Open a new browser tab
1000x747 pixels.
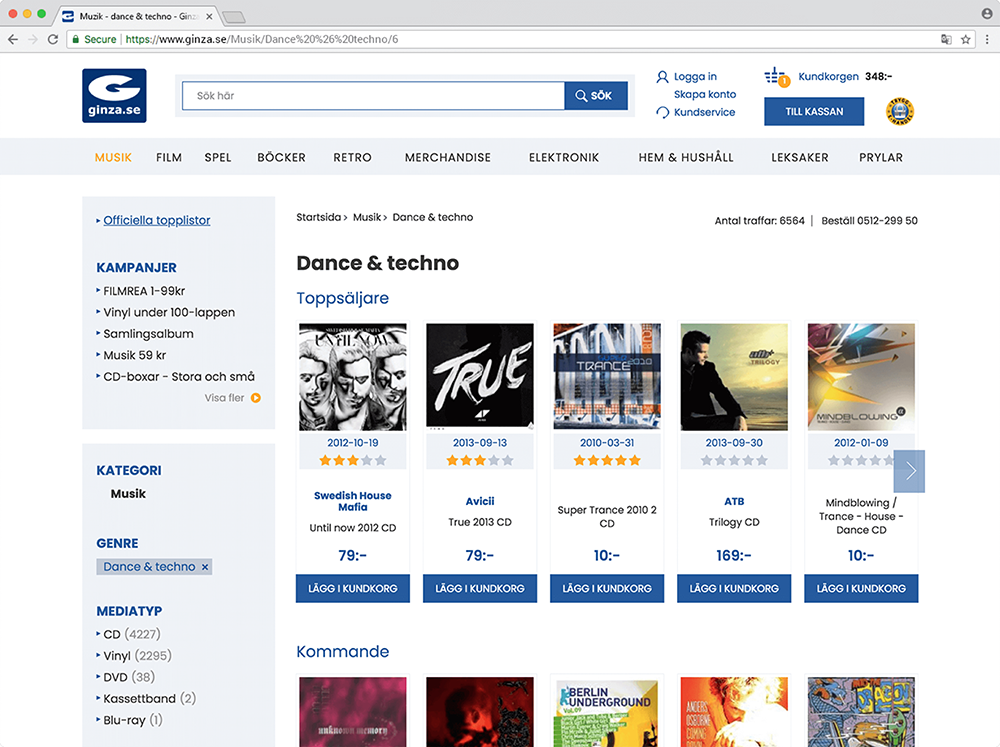233,17
